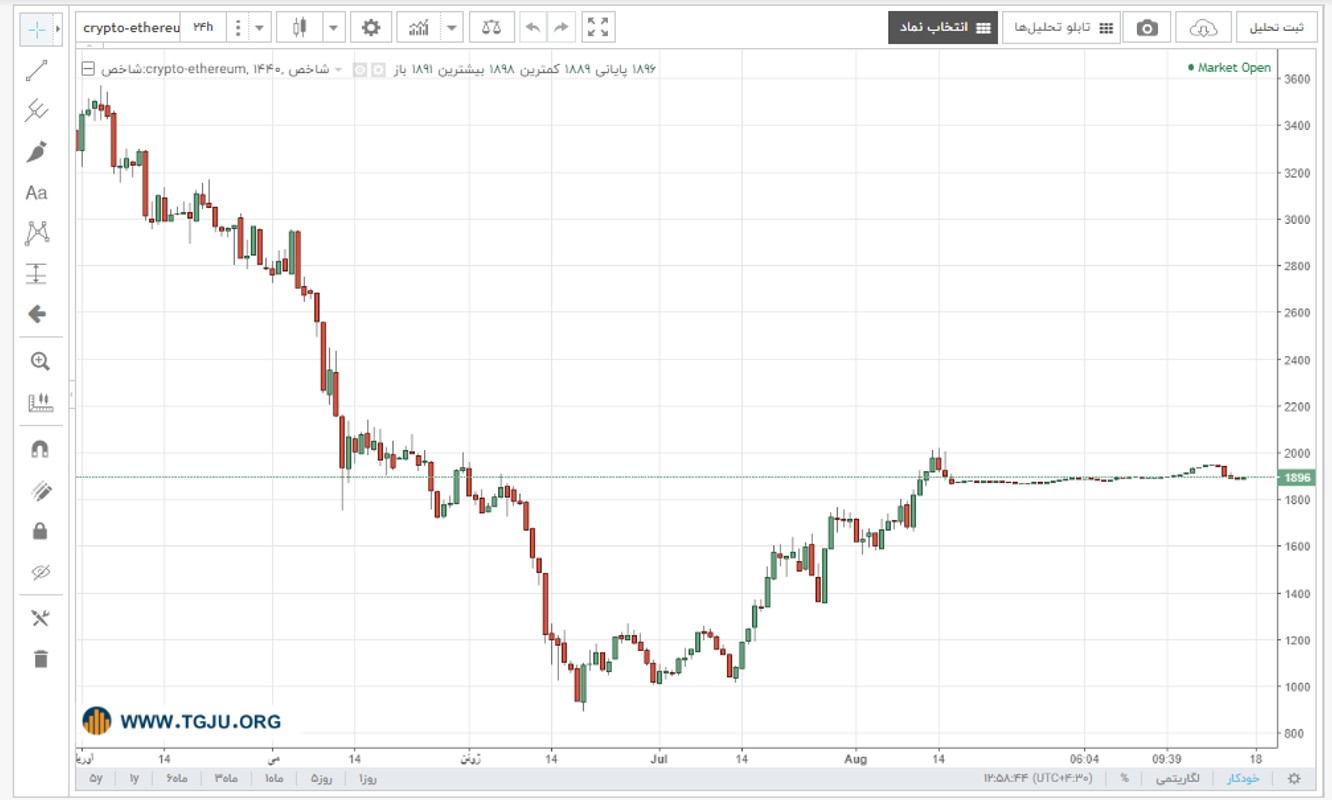
Task: Take a chart snapshot with camera icon
Action: click(x=1147, y=28)
